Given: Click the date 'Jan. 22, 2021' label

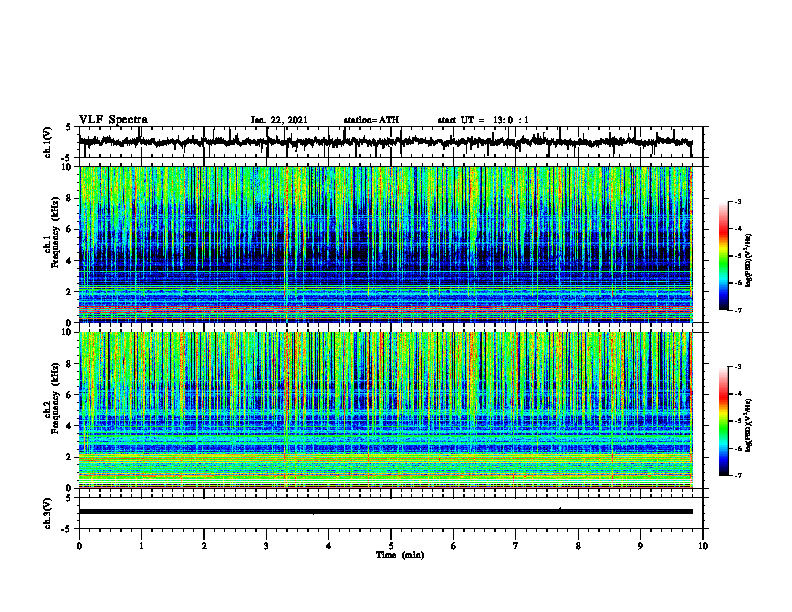Looking at the screenshot, I should coord(279,120).
